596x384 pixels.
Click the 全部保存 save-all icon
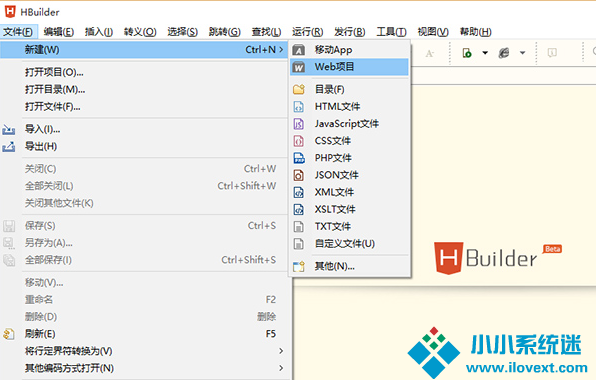[9, 260]
